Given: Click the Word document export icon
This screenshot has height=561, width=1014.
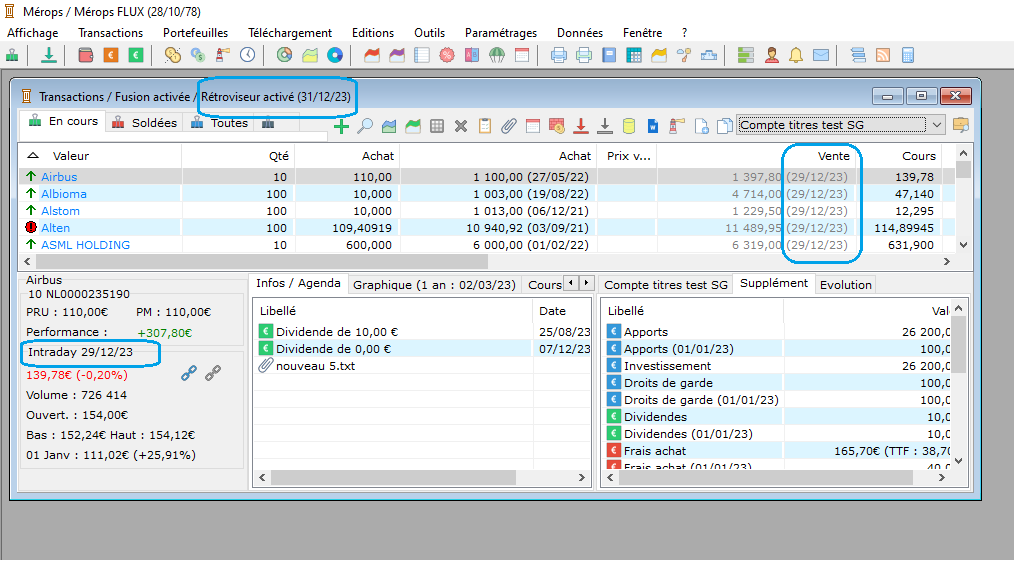Looking at the screenshot, I should click(x=653, y=126).
